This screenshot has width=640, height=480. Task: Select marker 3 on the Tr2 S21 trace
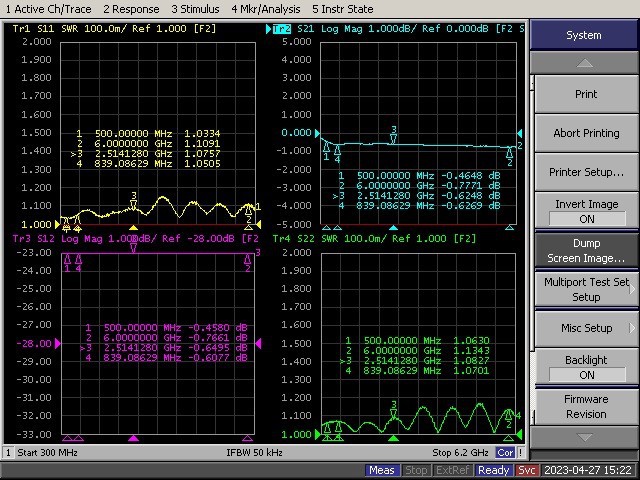pos(393,135)
